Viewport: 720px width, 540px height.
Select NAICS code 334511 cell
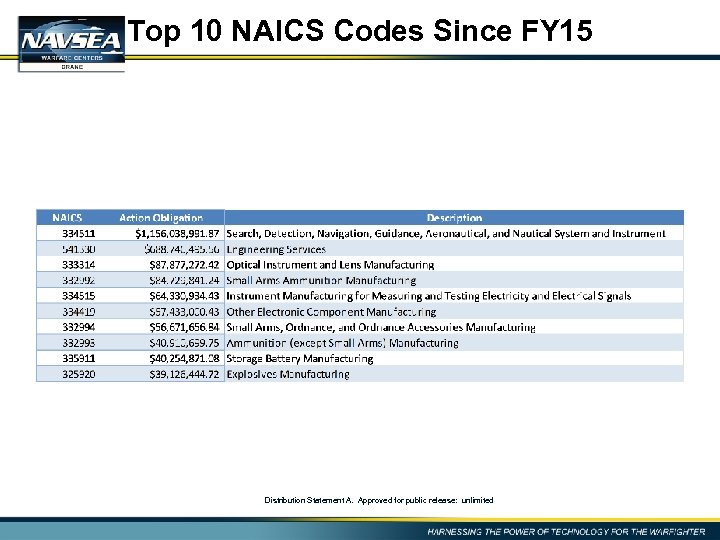[x=79, y=233]
